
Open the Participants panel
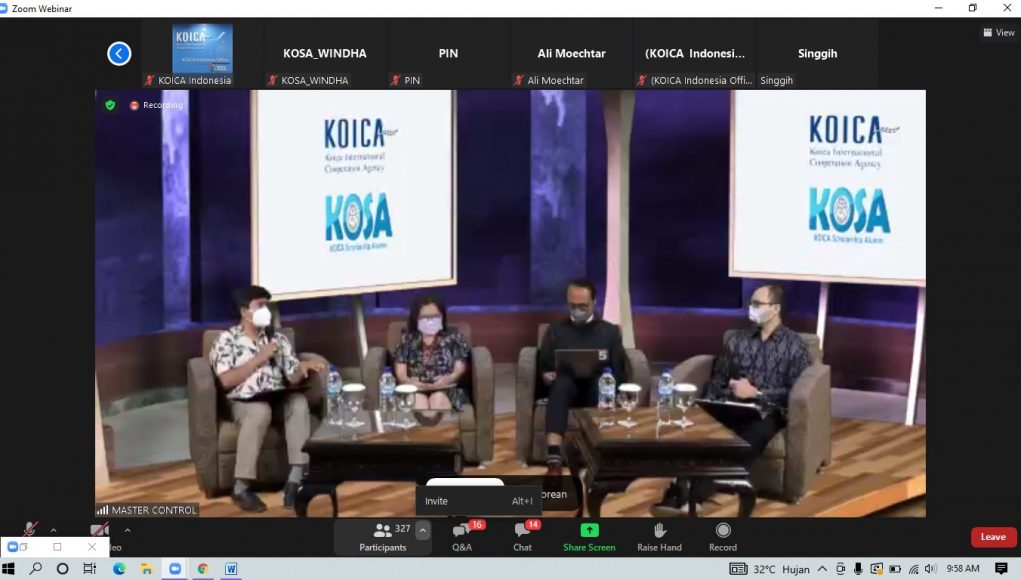[383, 536]
